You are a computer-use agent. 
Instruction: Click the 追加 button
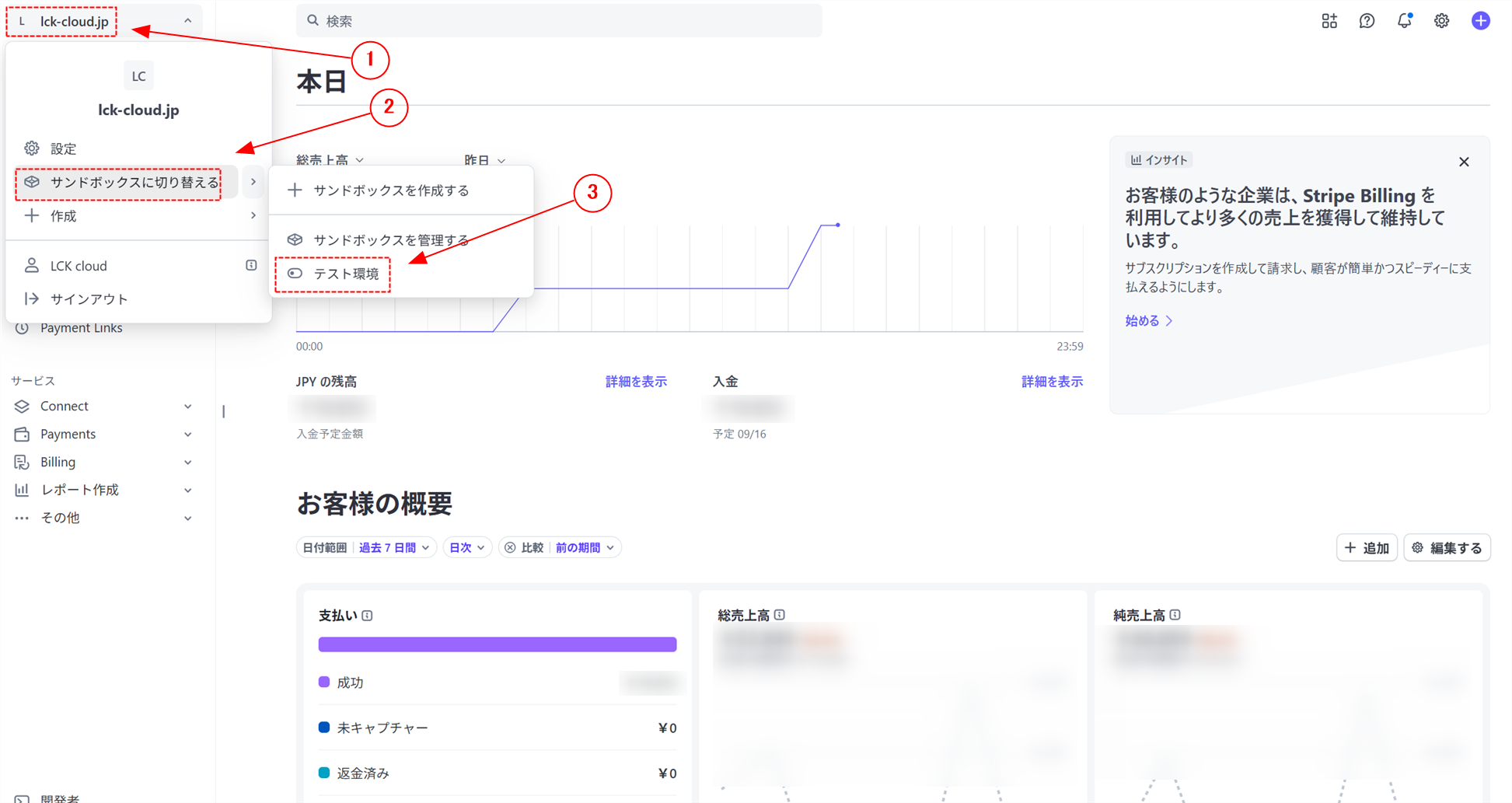tap(1367, 547)
